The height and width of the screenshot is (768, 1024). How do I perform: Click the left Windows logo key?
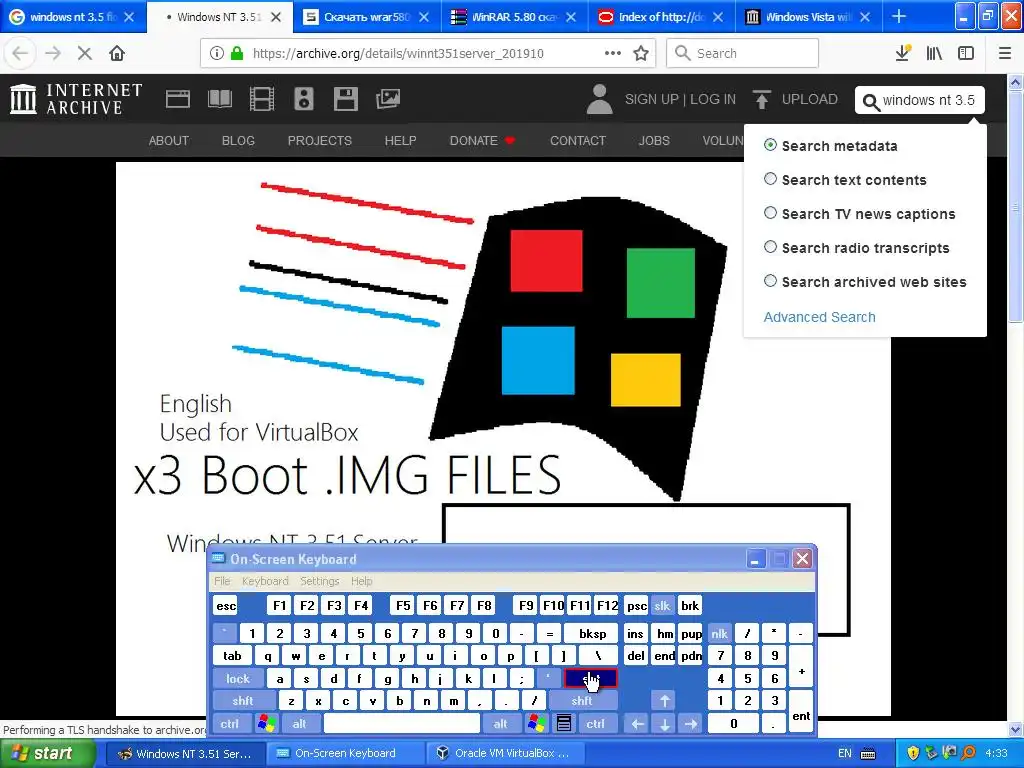coord(266,724)
